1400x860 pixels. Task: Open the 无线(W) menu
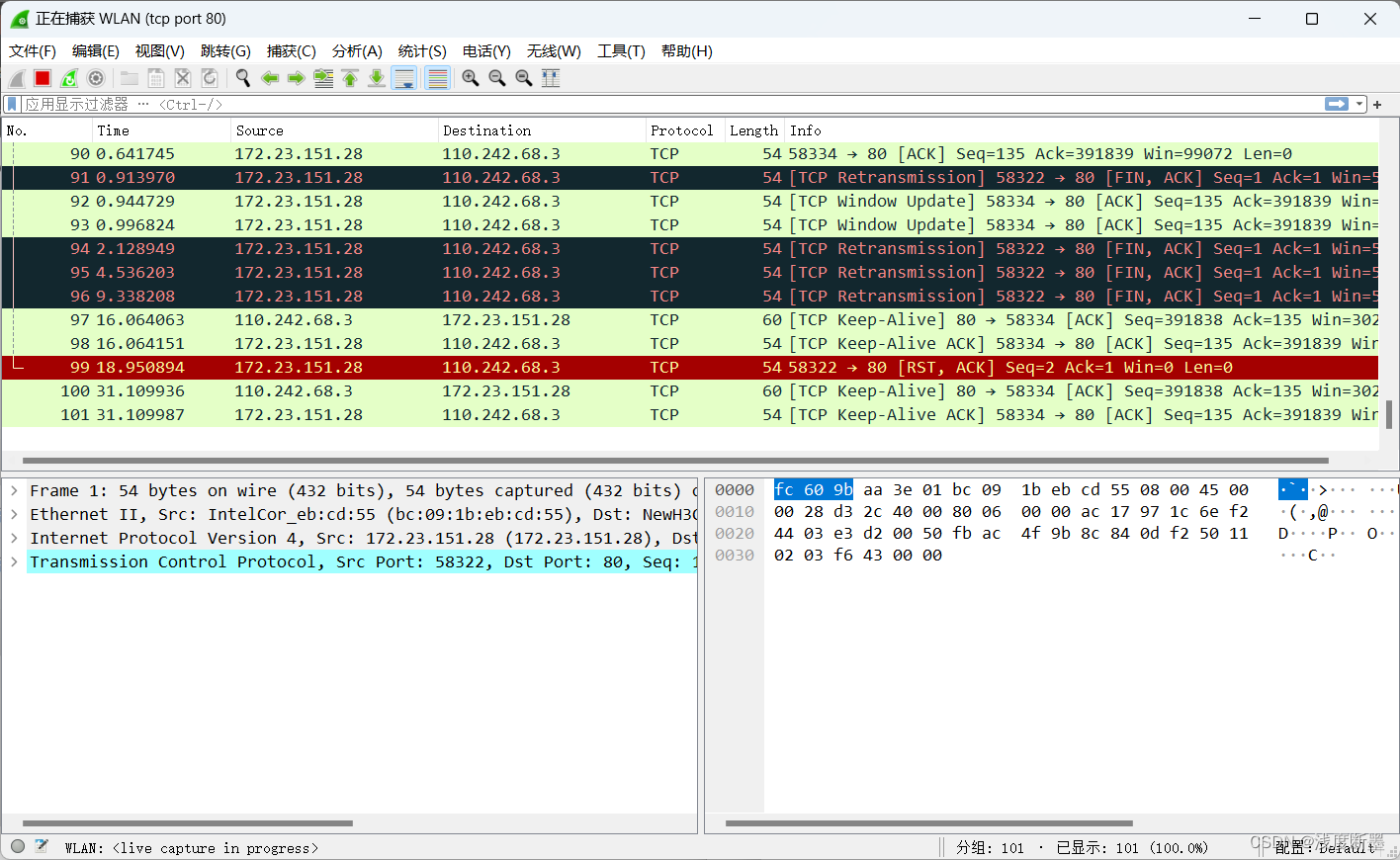point(554,51)
